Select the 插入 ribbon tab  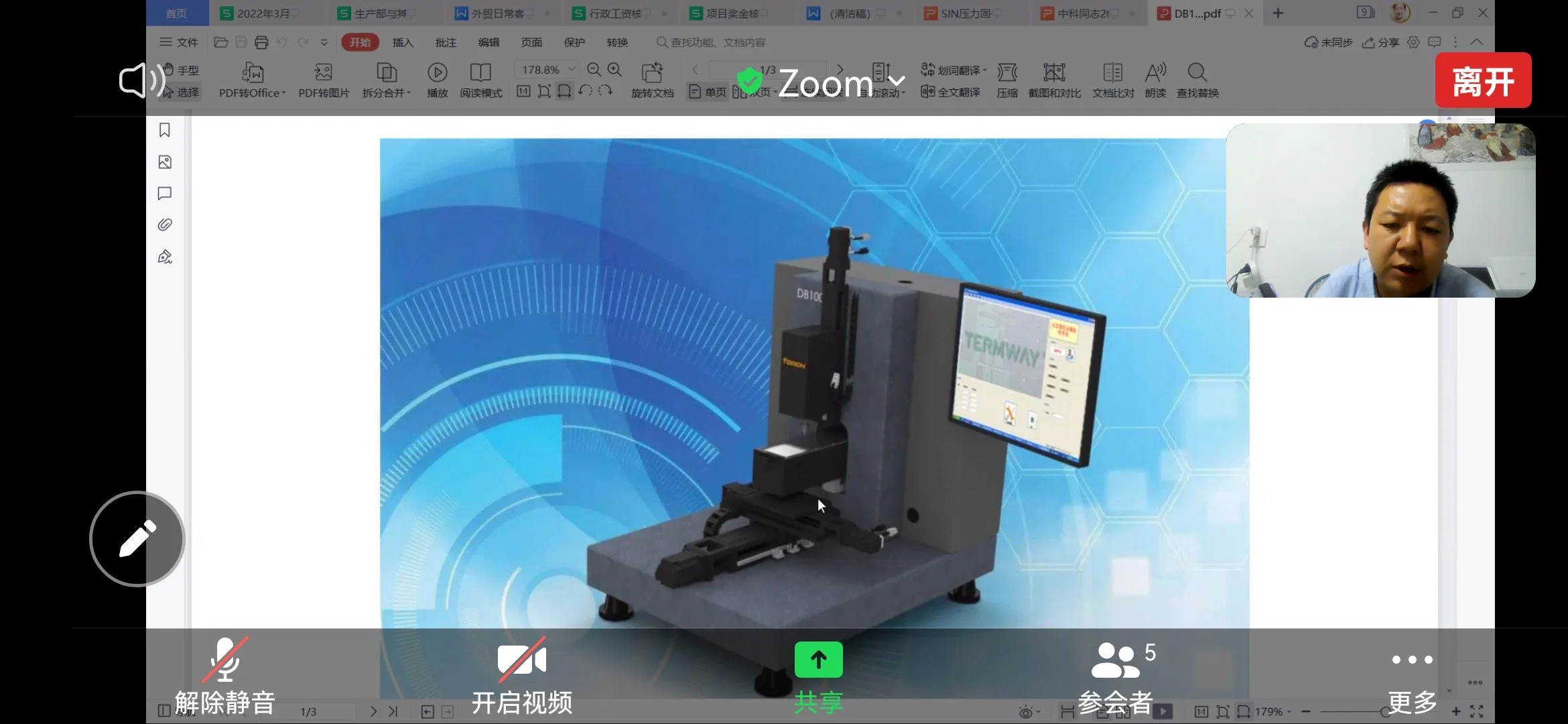pos(403,42)
